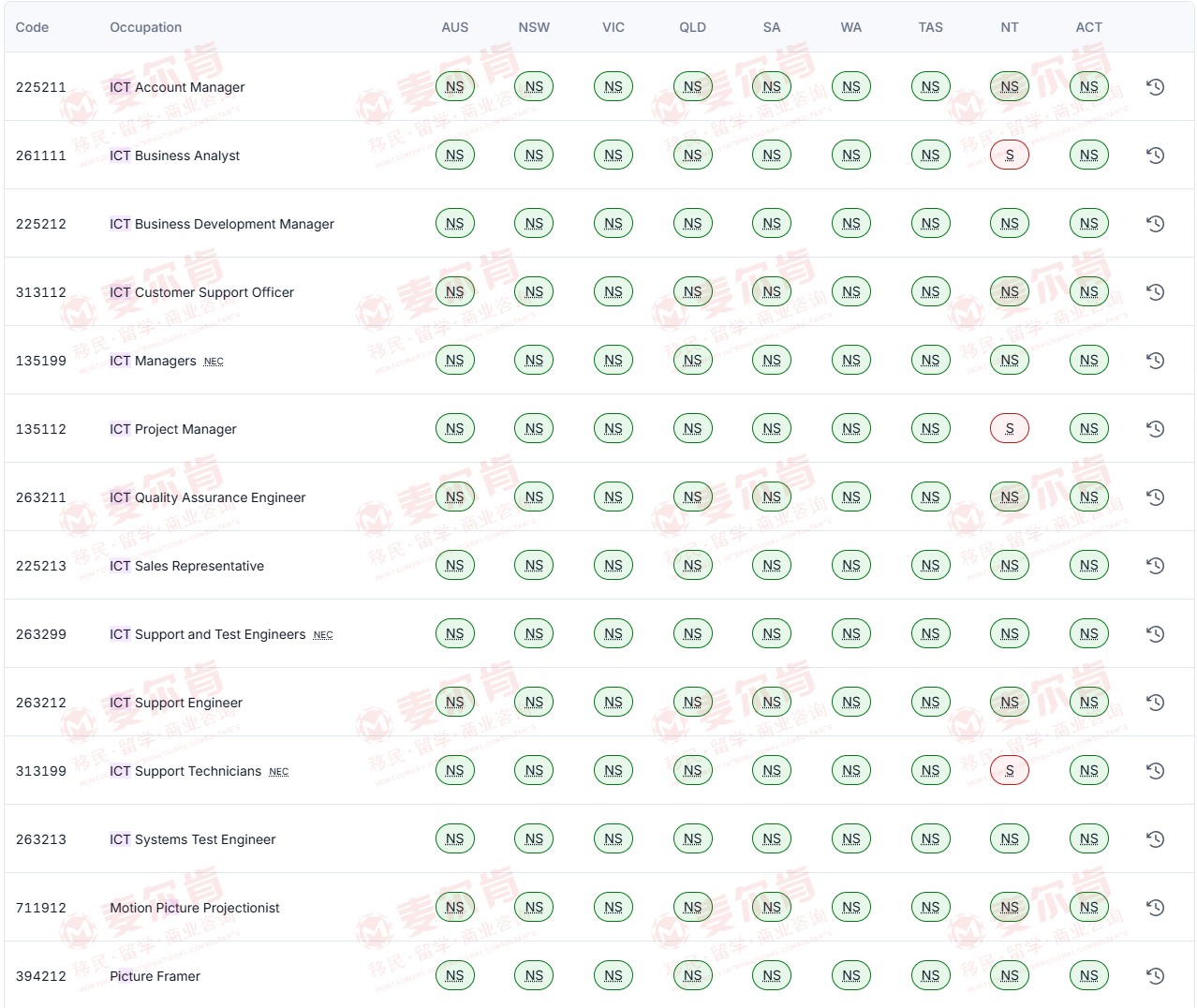Click red S badge for ICT Support Technicians
Viewport: 1197px width, 1008px height.
tap(1009, 771)
